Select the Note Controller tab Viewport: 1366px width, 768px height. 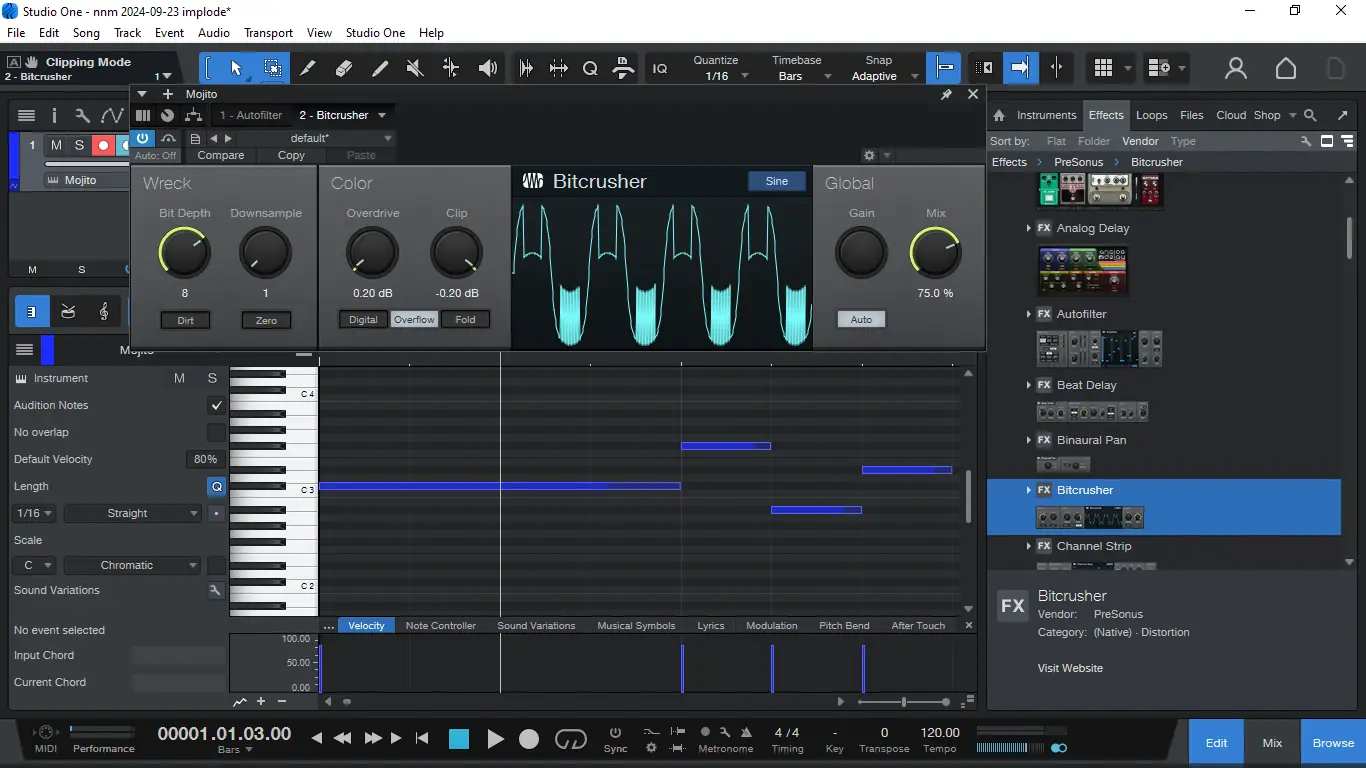pyautogui.click(x=441, y=625)
